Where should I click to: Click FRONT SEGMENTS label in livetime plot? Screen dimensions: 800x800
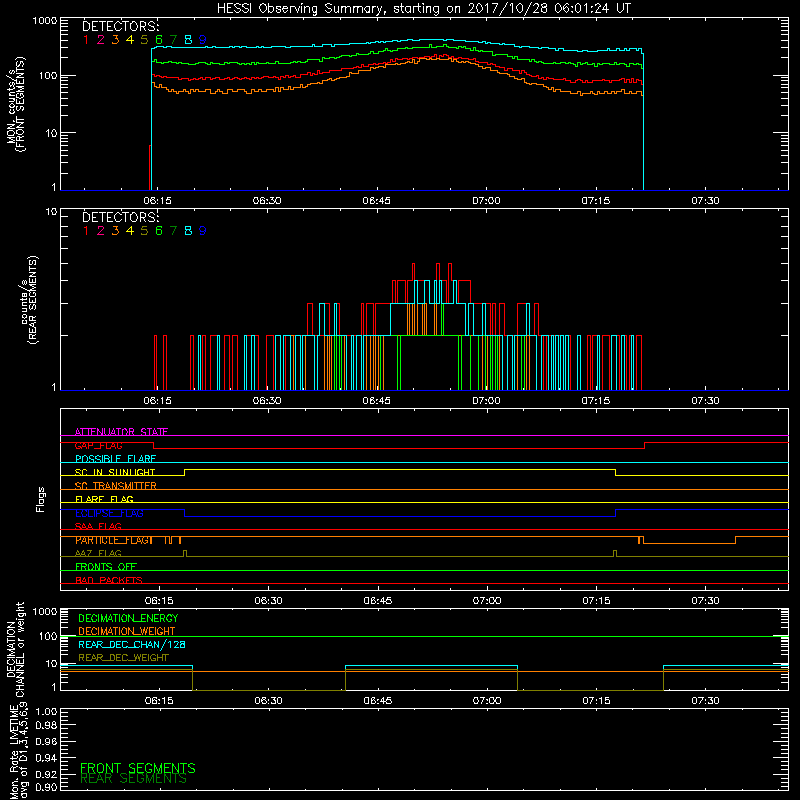138,768
